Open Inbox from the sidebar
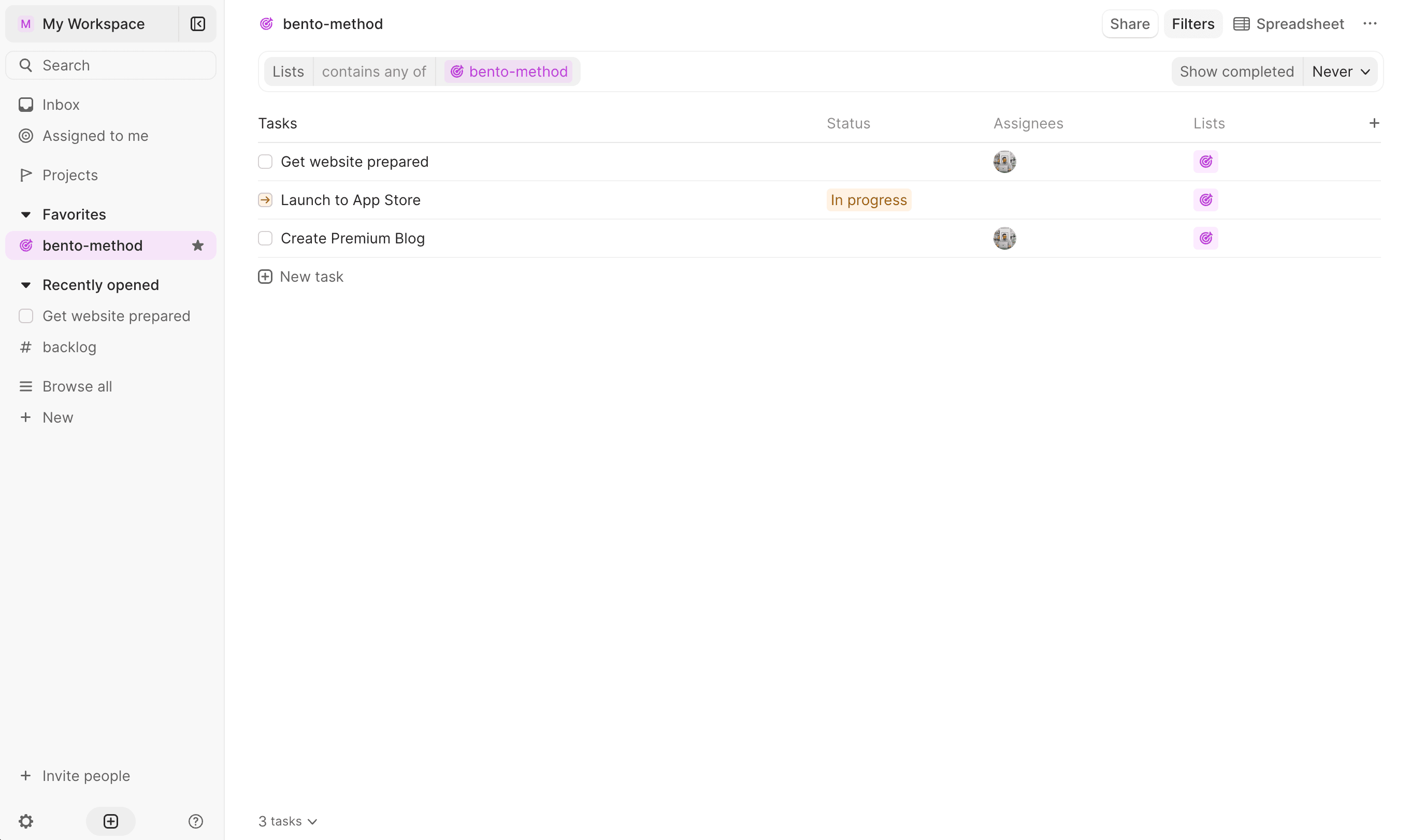 61,105
